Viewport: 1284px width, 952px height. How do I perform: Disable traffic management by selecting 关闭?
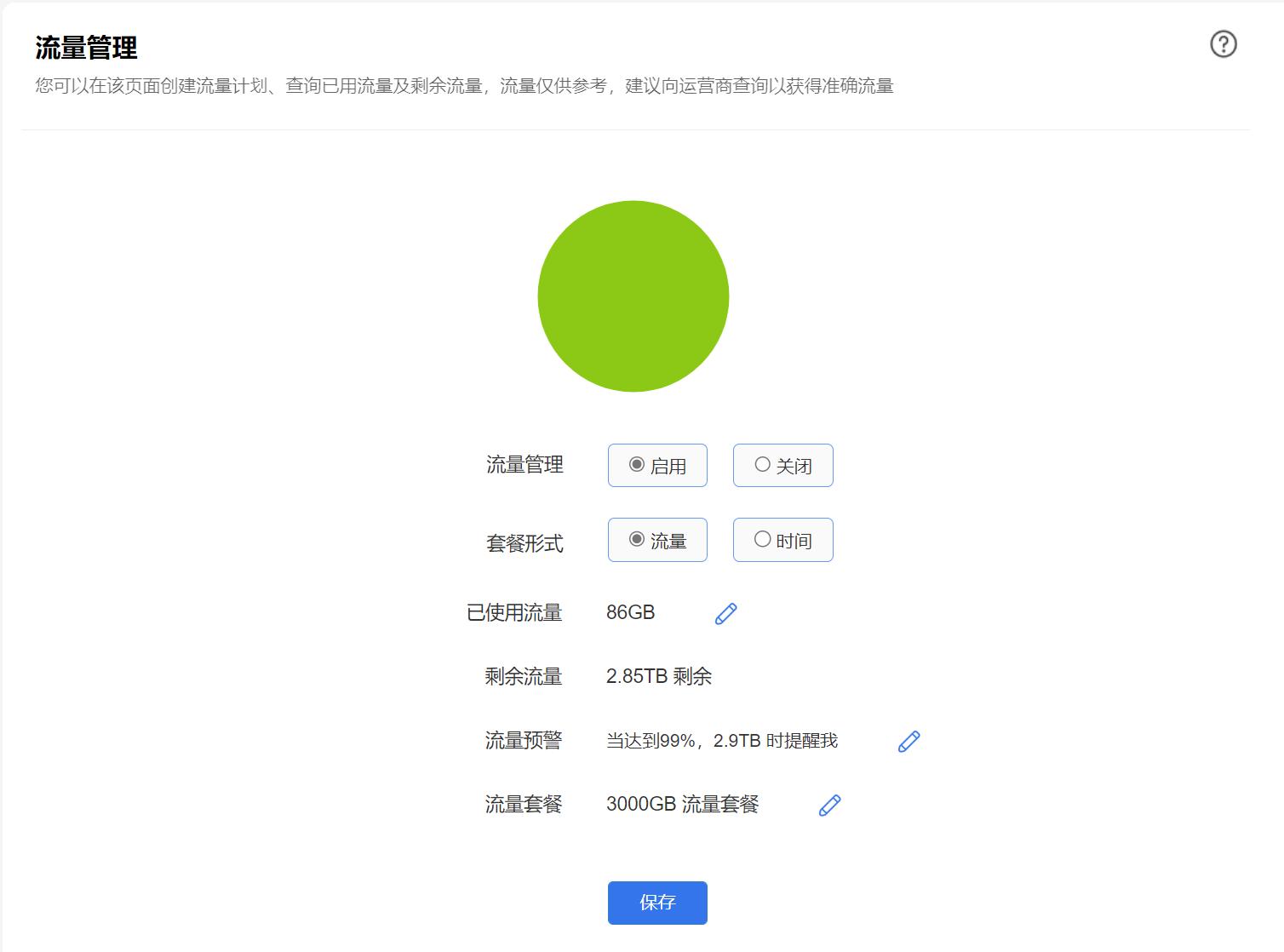[x=782, y=465]
